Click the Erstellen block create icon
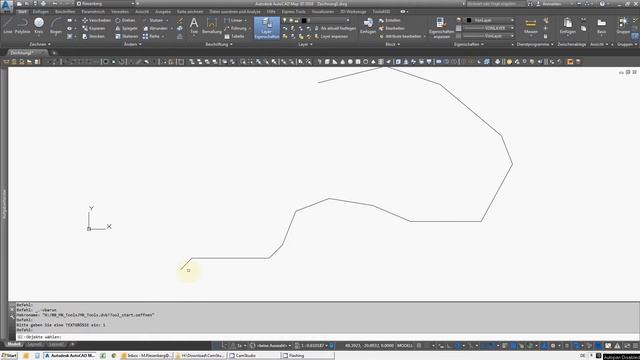 [x=389, y=20]
